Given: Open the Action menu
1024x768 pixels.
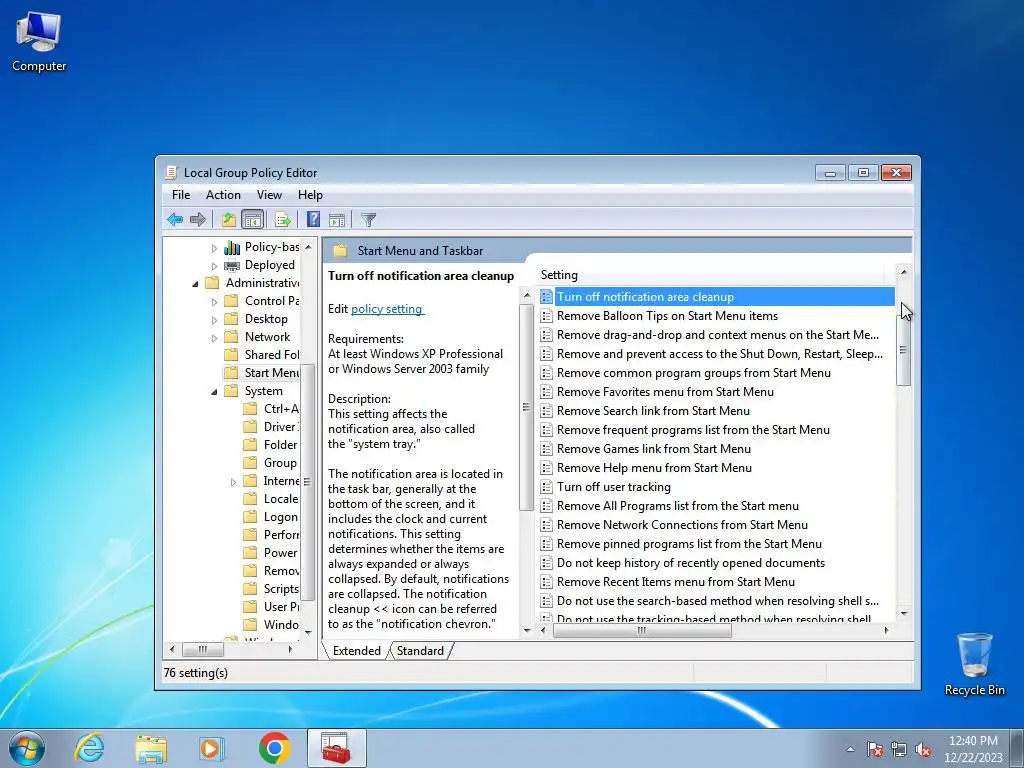Looking at the screenshot, I should 223,195.
